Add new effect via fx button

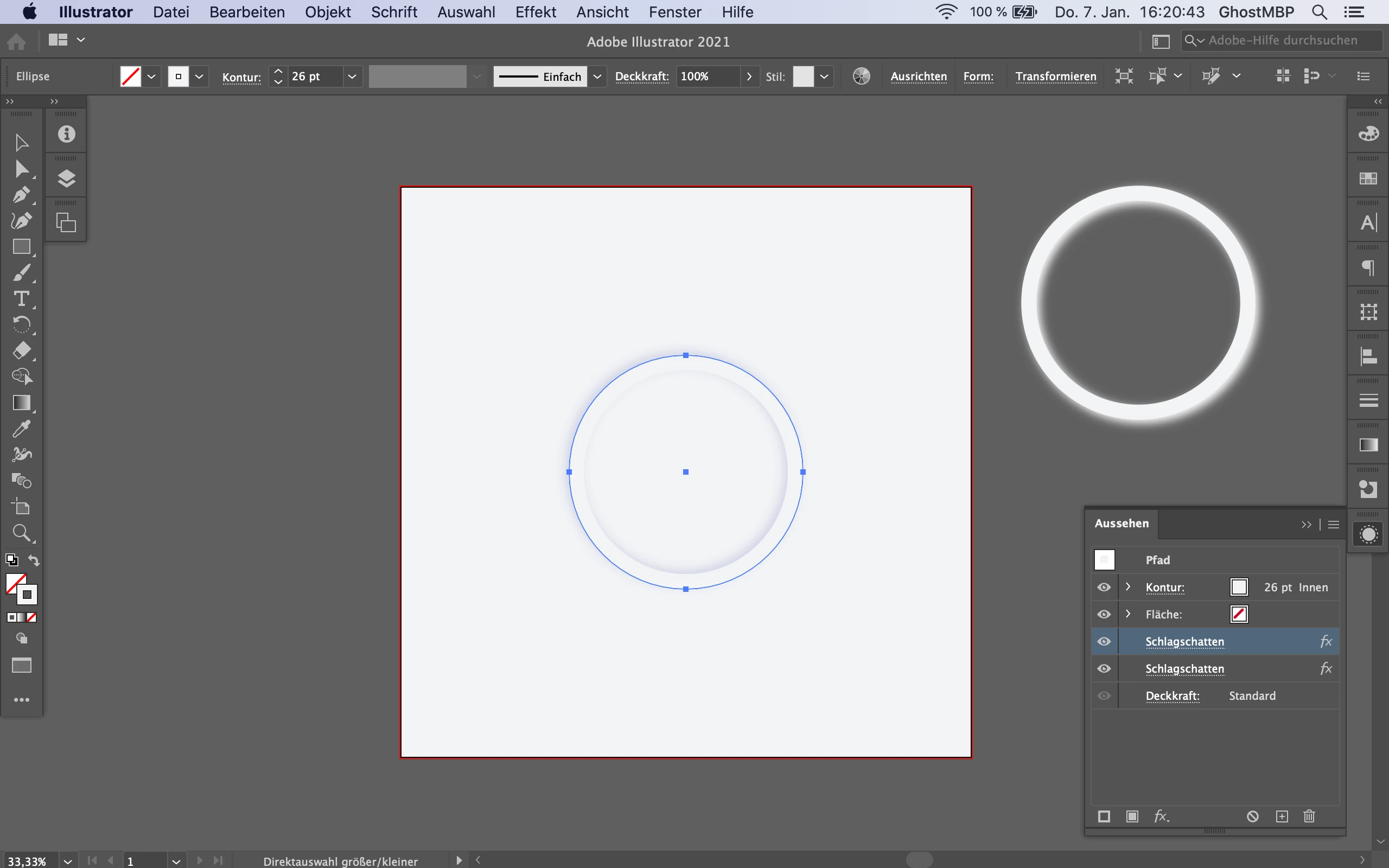pyautogui.click(x=1161, y=816)
